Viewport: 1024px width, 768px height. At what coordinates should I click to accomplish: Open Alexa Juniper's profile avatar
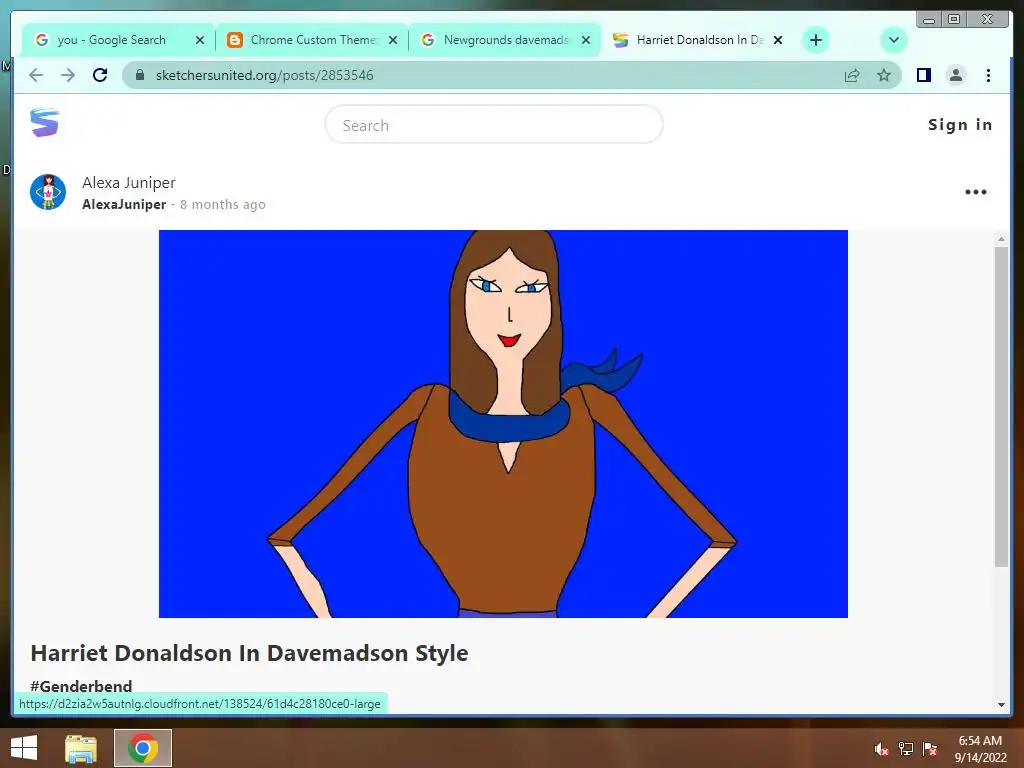[x=48, y=192]
